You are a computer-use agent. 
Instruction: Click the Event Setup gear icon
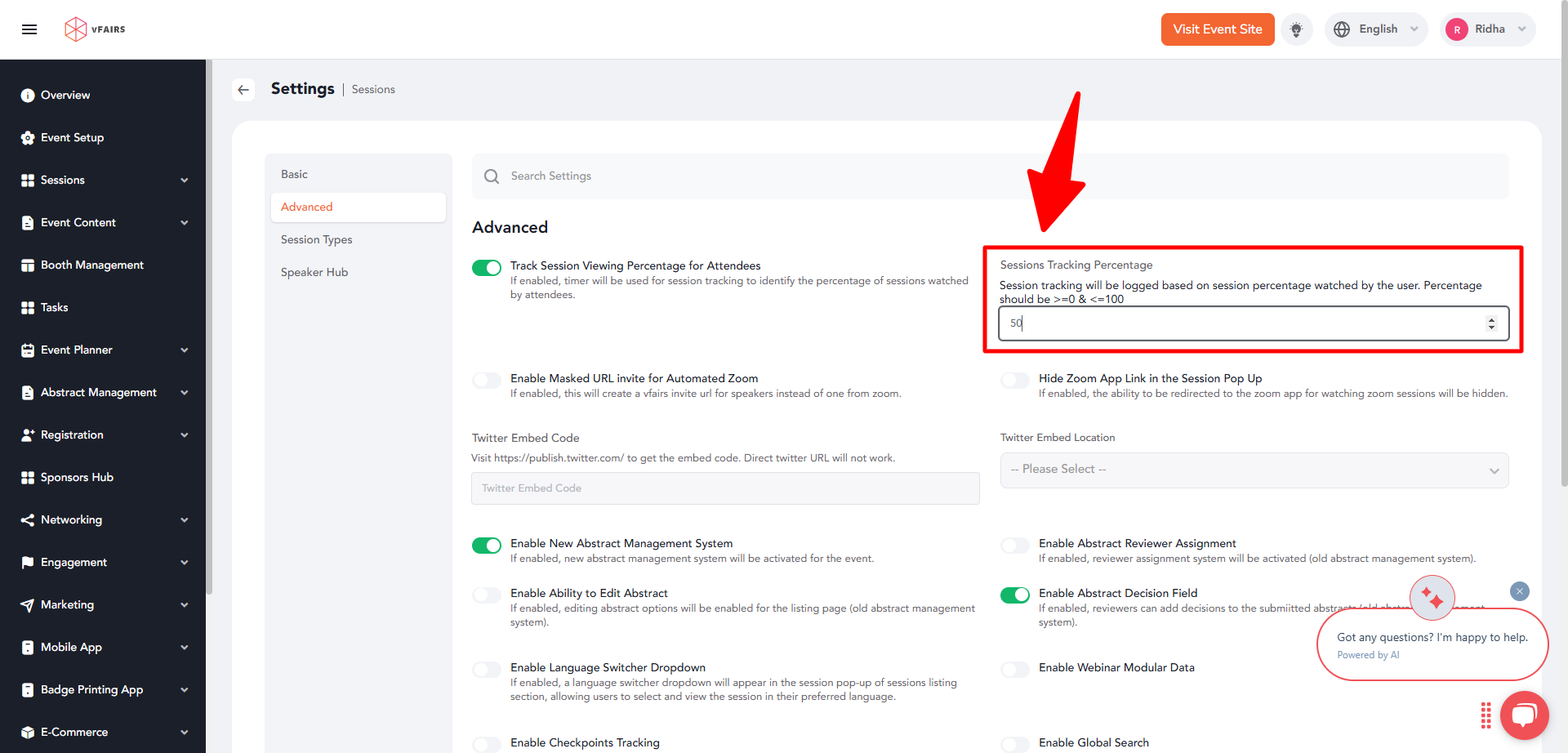(x=28, y=138)
